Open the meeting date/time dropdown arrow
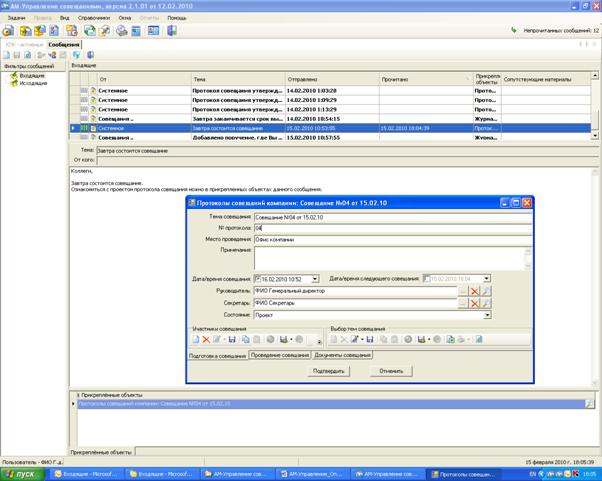 [315, 278]
